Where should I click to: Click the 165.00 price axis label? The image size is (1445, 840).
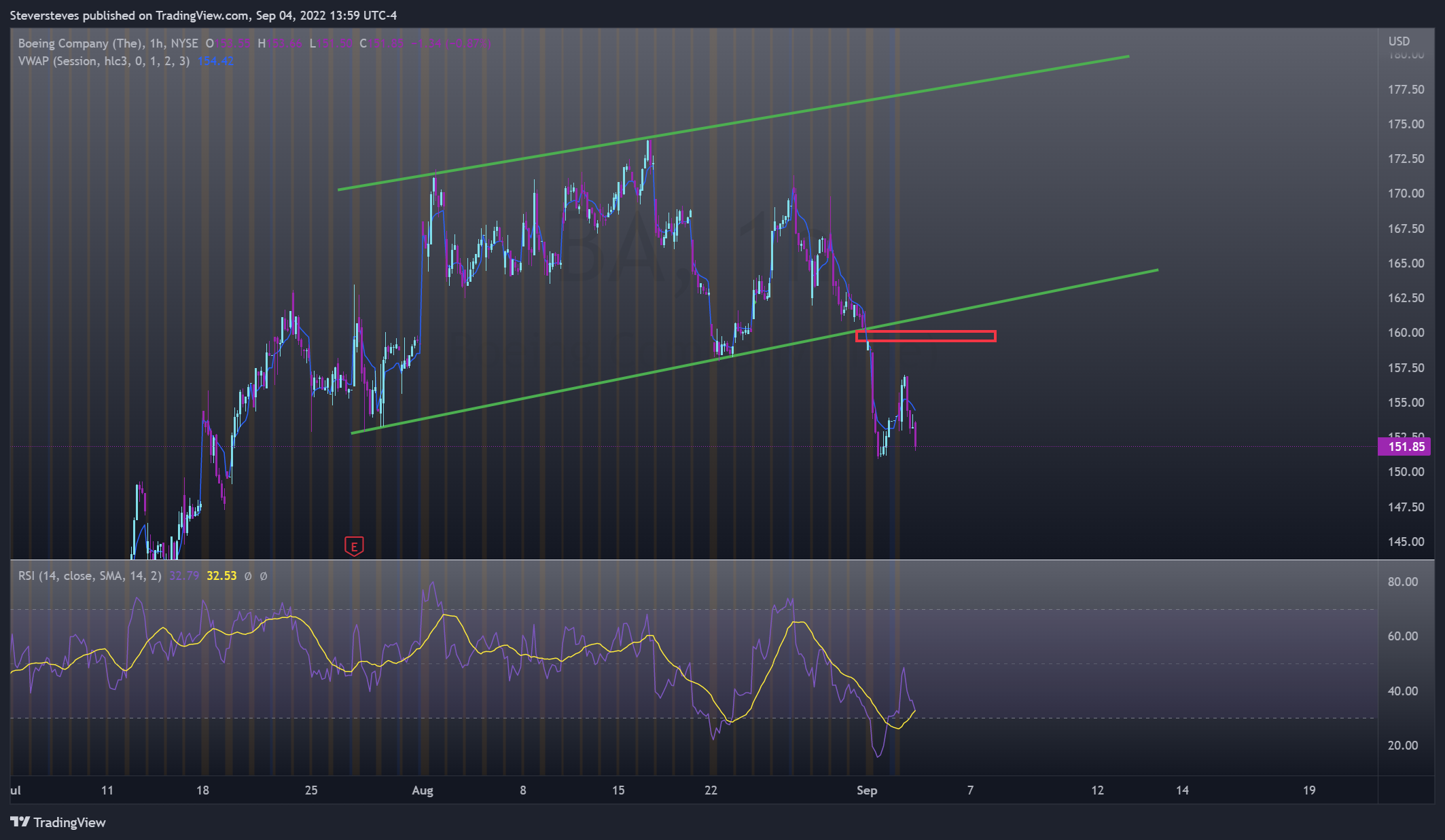(x=1406, y=263)
